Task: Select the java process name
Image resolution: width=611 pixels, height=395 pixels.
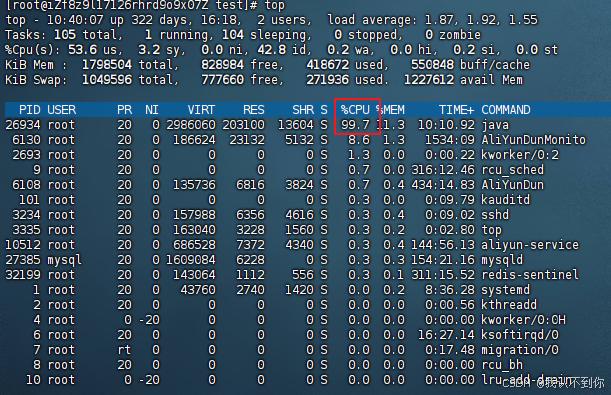Action: [x=495, y=125]
